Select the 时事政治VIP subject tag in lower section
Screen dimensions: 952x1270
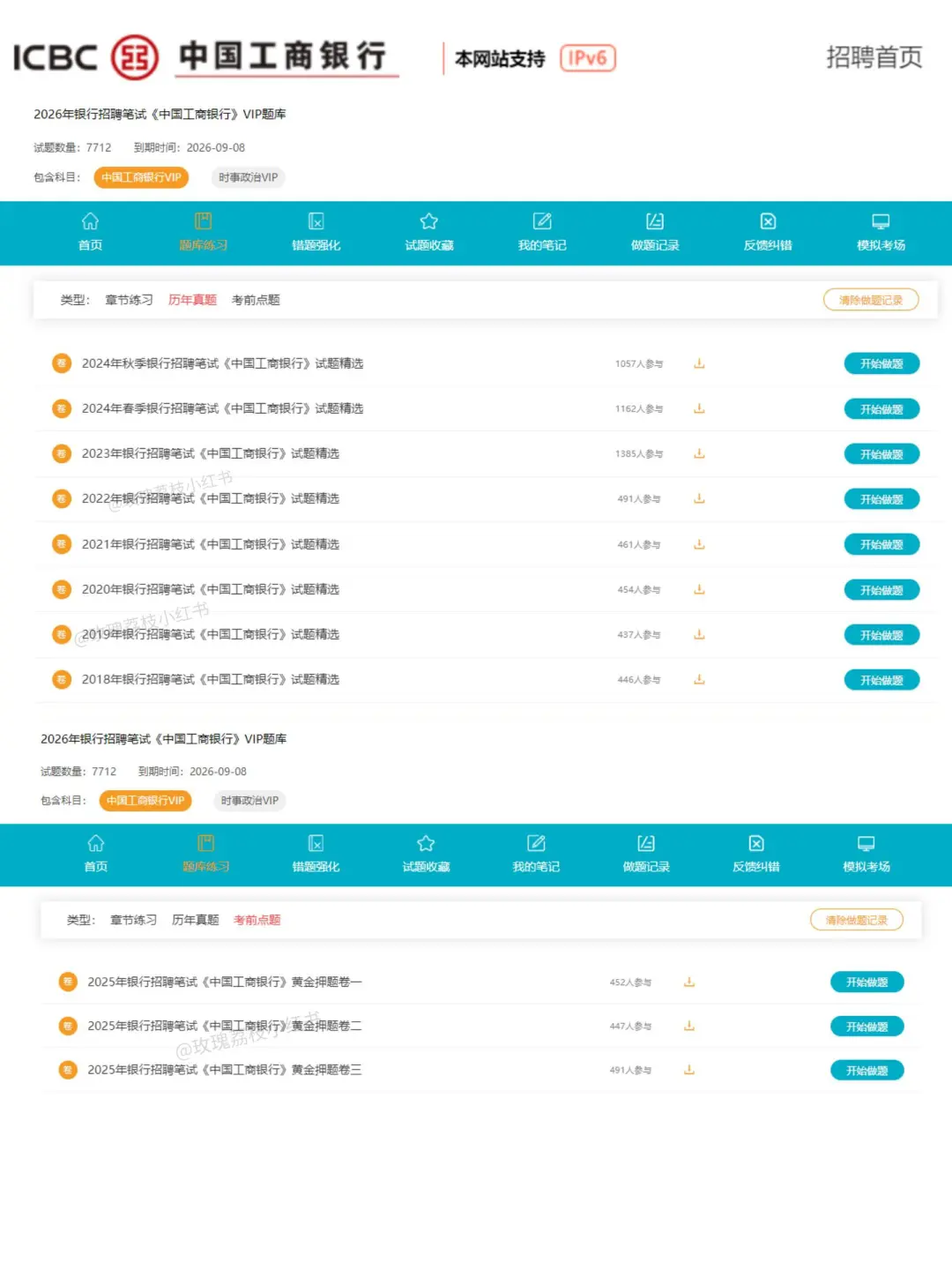click(x=249, y=801)
